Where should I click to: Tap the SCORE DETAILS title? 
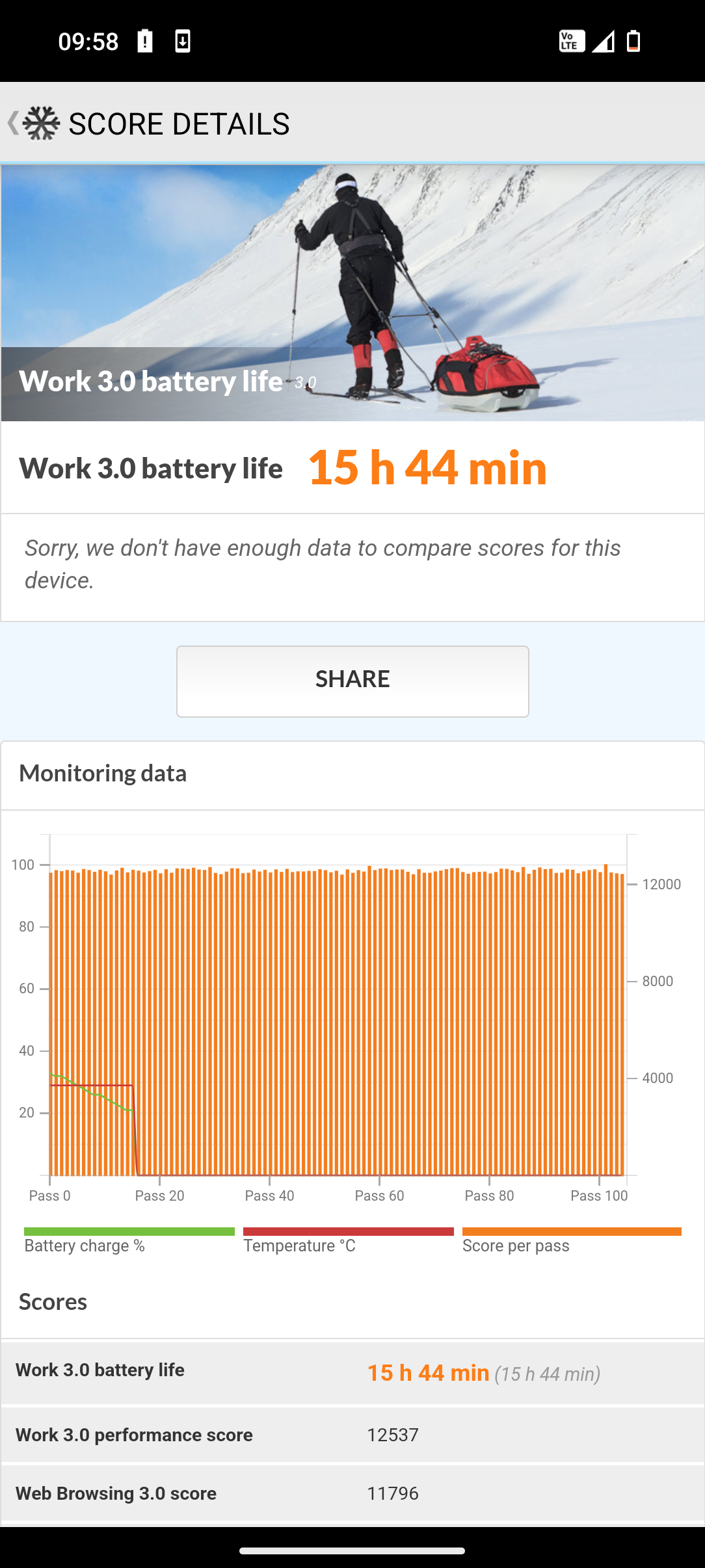click(179, 124)
